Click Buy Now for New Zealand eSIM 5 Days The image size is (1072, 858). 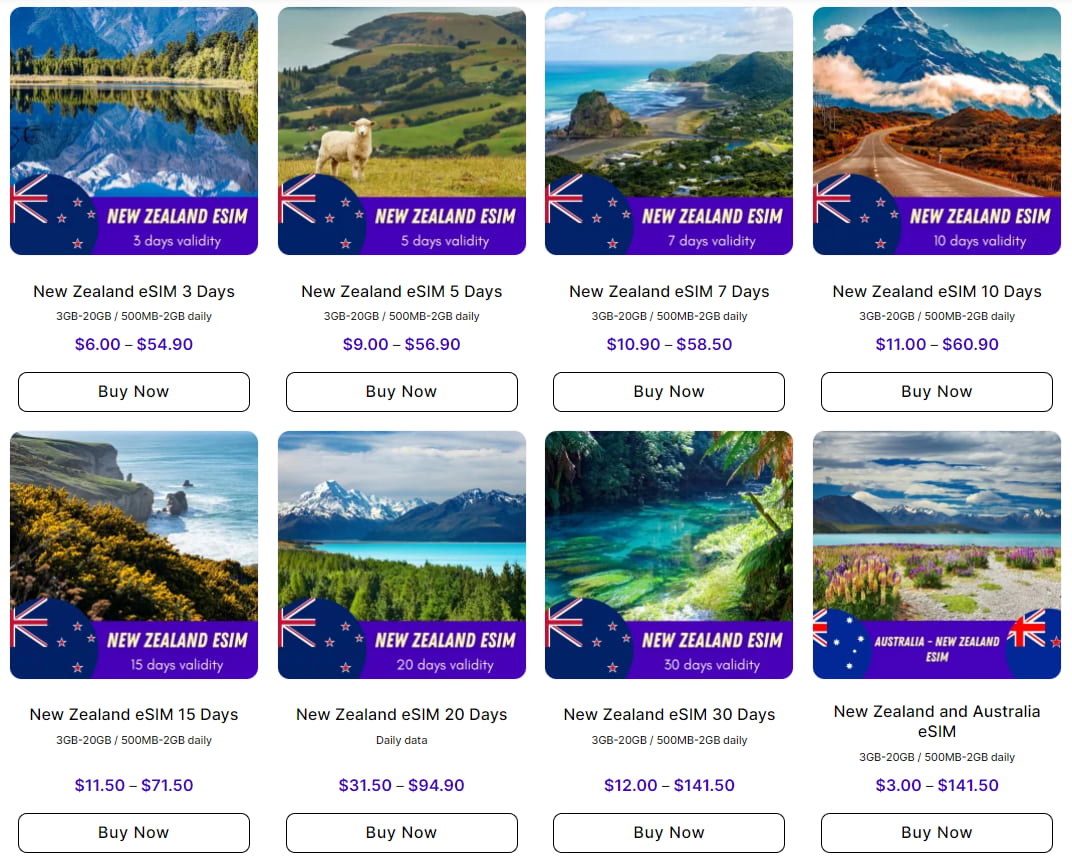401,391
